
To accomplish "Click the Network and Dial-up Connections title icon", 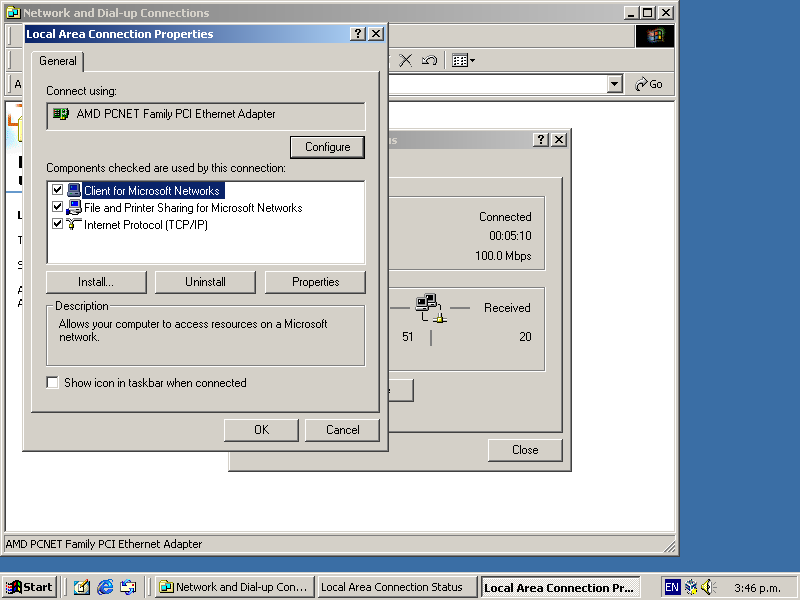I will point(14,13).
